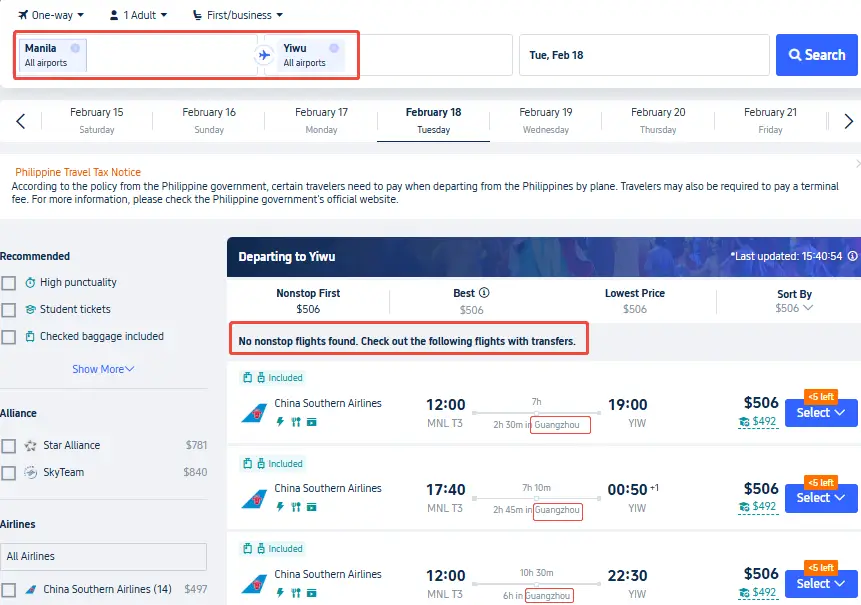
Task: Clear the Yiwu destination with its X icon
Action: click(334, 48)
